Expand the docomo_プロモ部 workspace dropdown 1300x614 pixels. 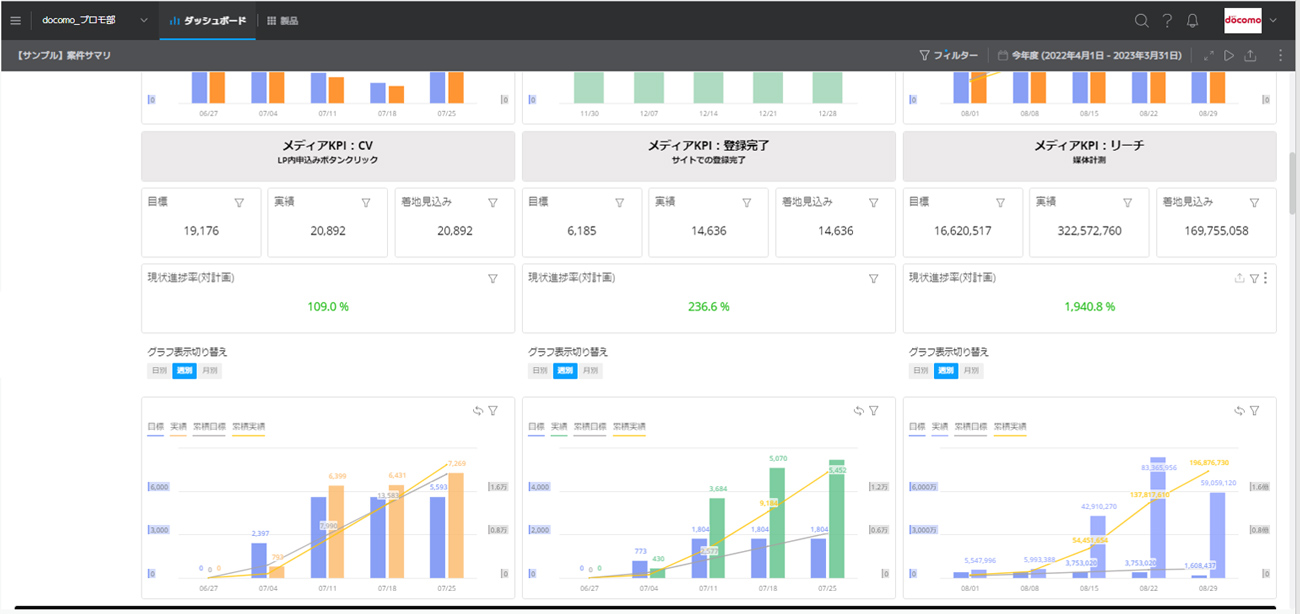click(144, 20)
